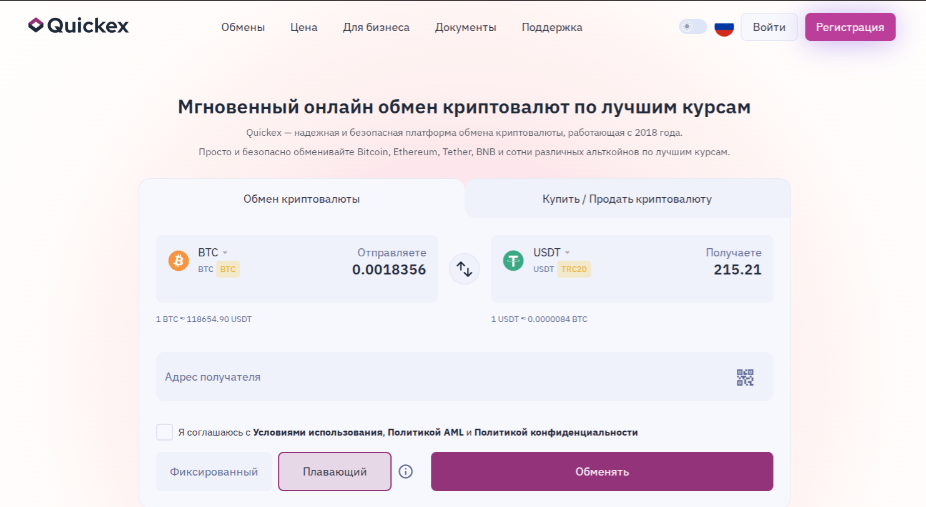This screenshot has height=507, width=926.
Task: Open the Для бизнеса menu item
Action: click(376, 27)
